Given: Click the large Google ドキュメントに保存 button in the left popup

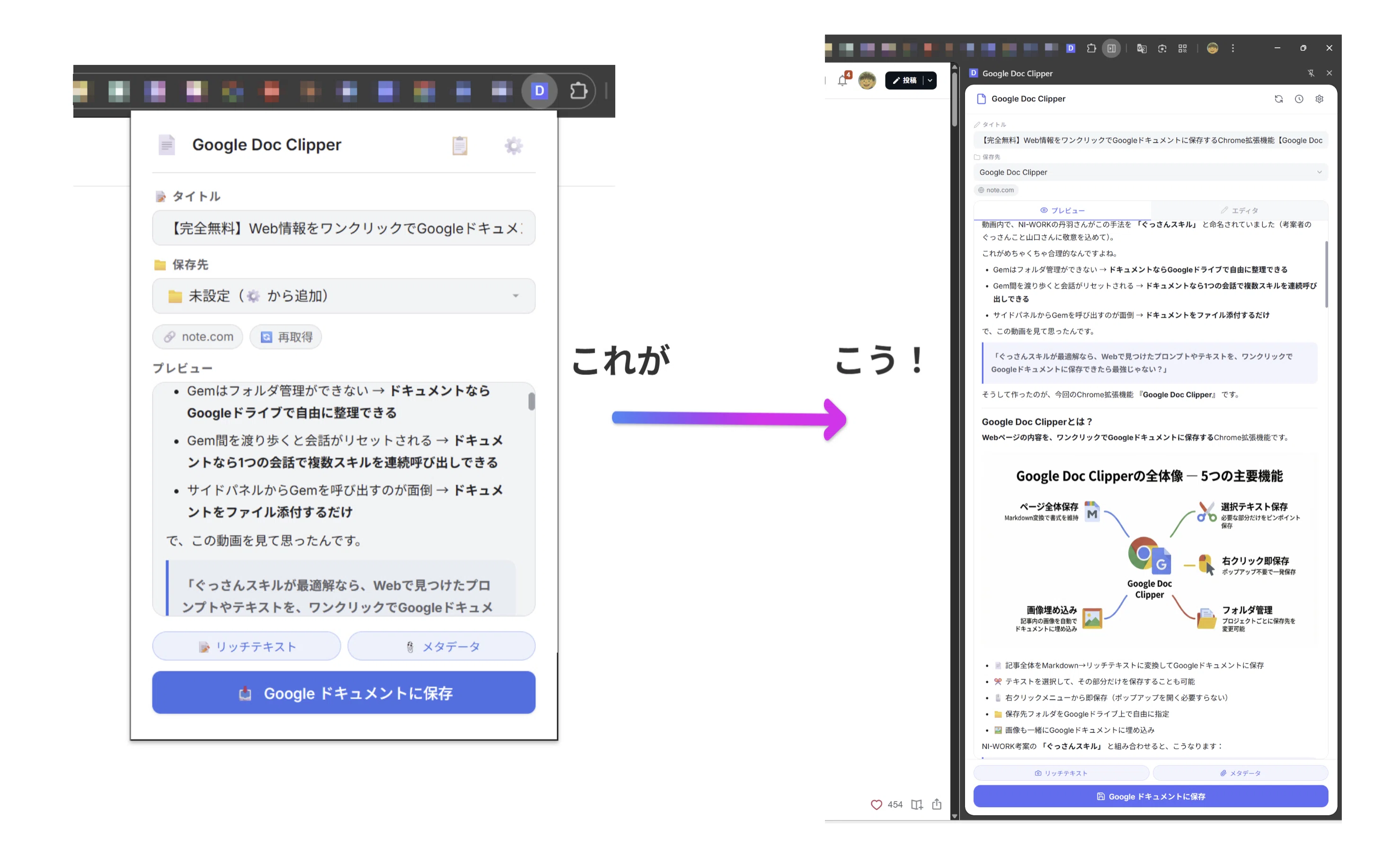Looking at the screenshot, I should point(344,692).
